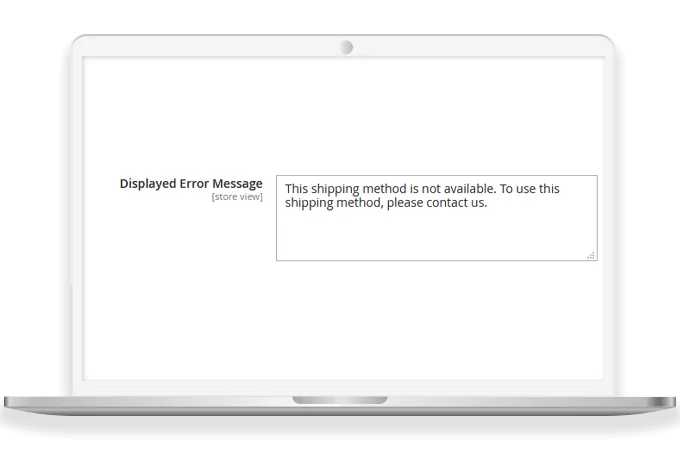
Task: Click the laptop webcam circle
Action: (x=346, y=47)
